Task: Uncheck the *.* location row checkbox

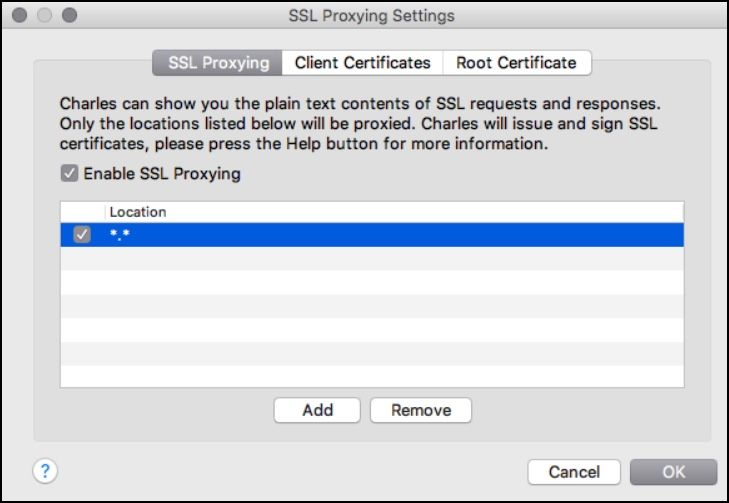Action: pos(82,235)
